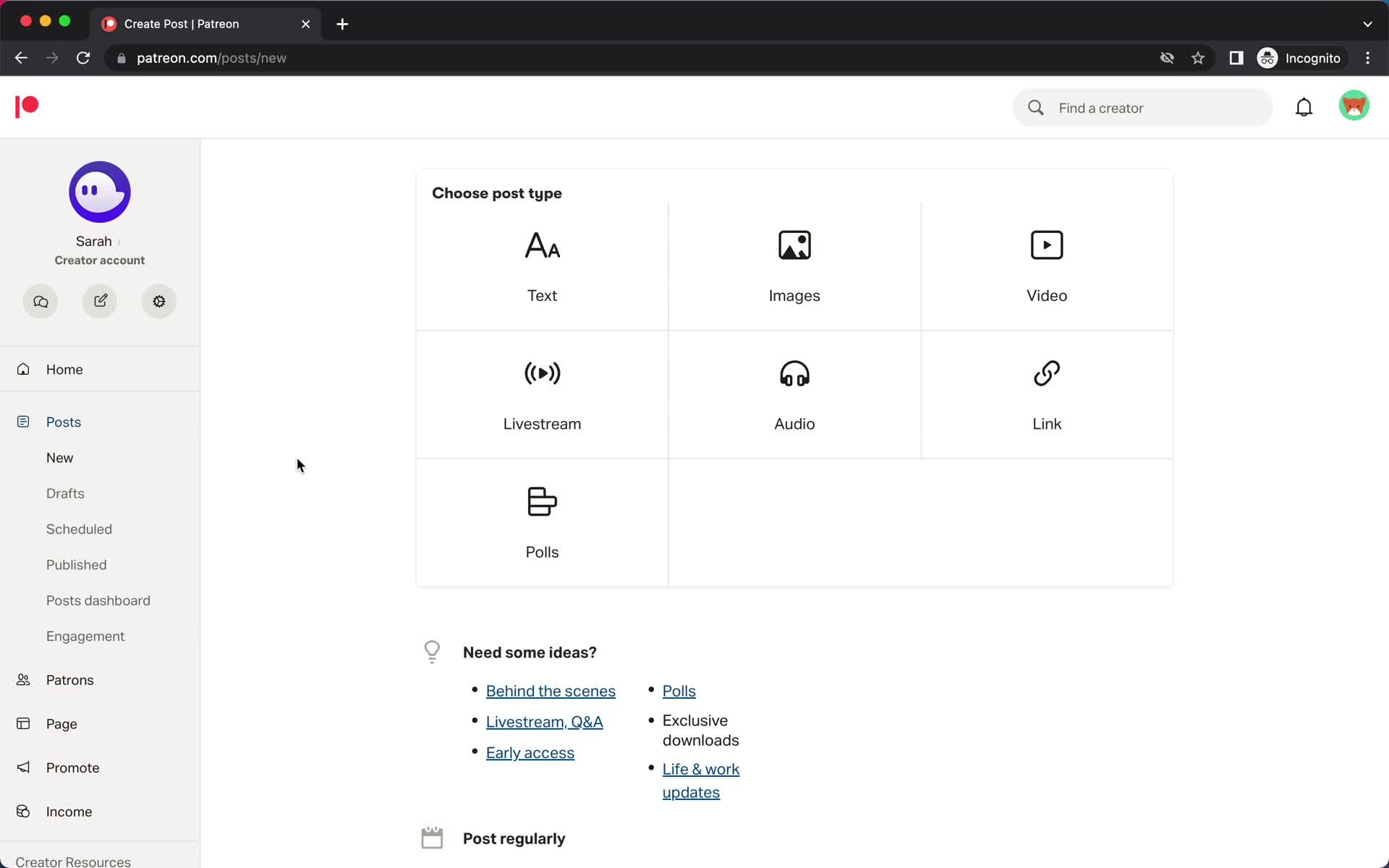The image size is (1389, 868).
Task: Open the Drafts section under Posts
Action: pos(65,493)
